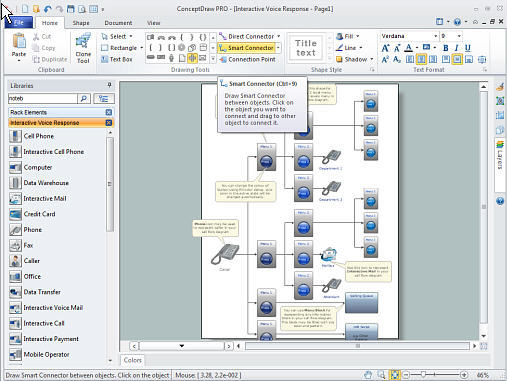
Task: Click the library search input field
Action: (43, 99)
